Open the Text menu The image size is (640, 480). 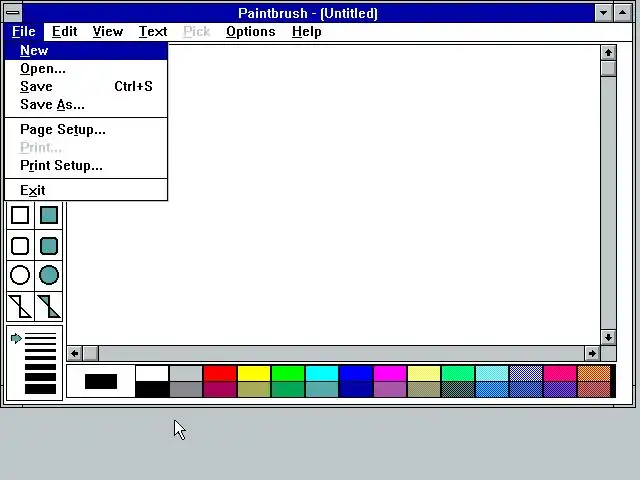[x=153, y=31]
